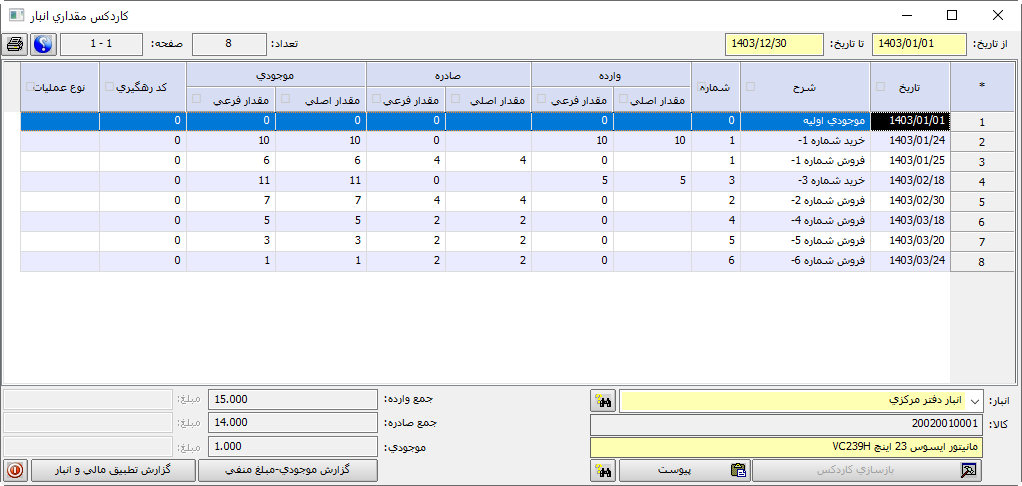Toggle the checkbox in the نوع عملیات header
Image resolution: width=1022 pixels, height=486 pixels.
[30, 86]
